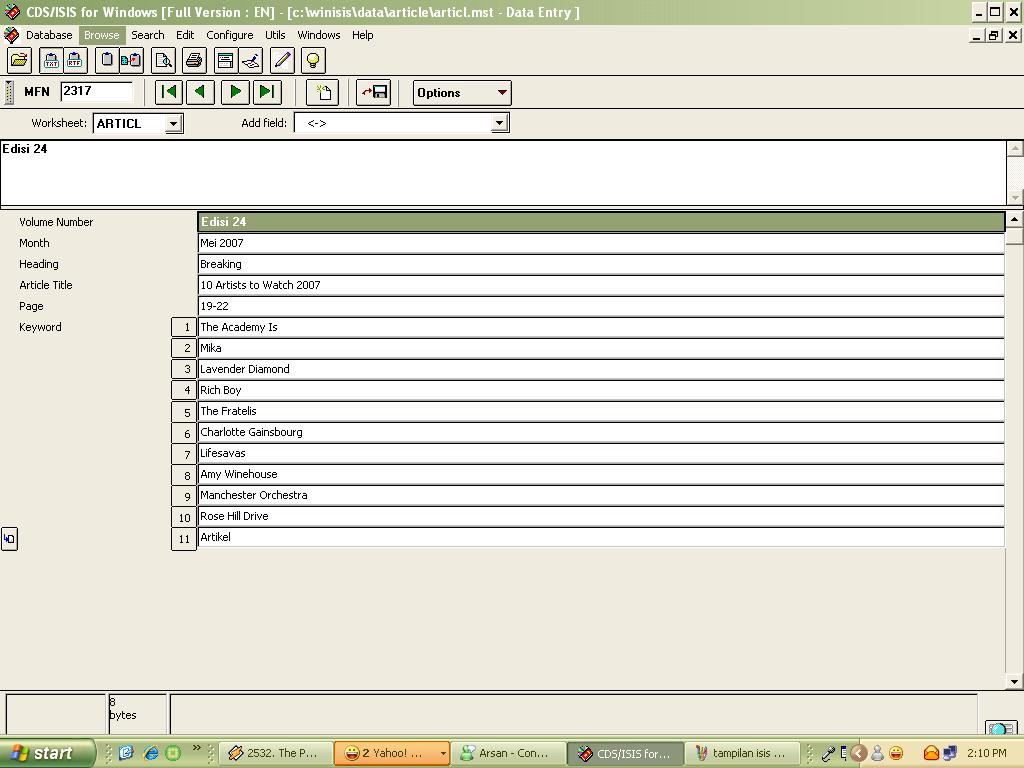
Task: Click the Heading field Breaking
Action: click(601, 264)
